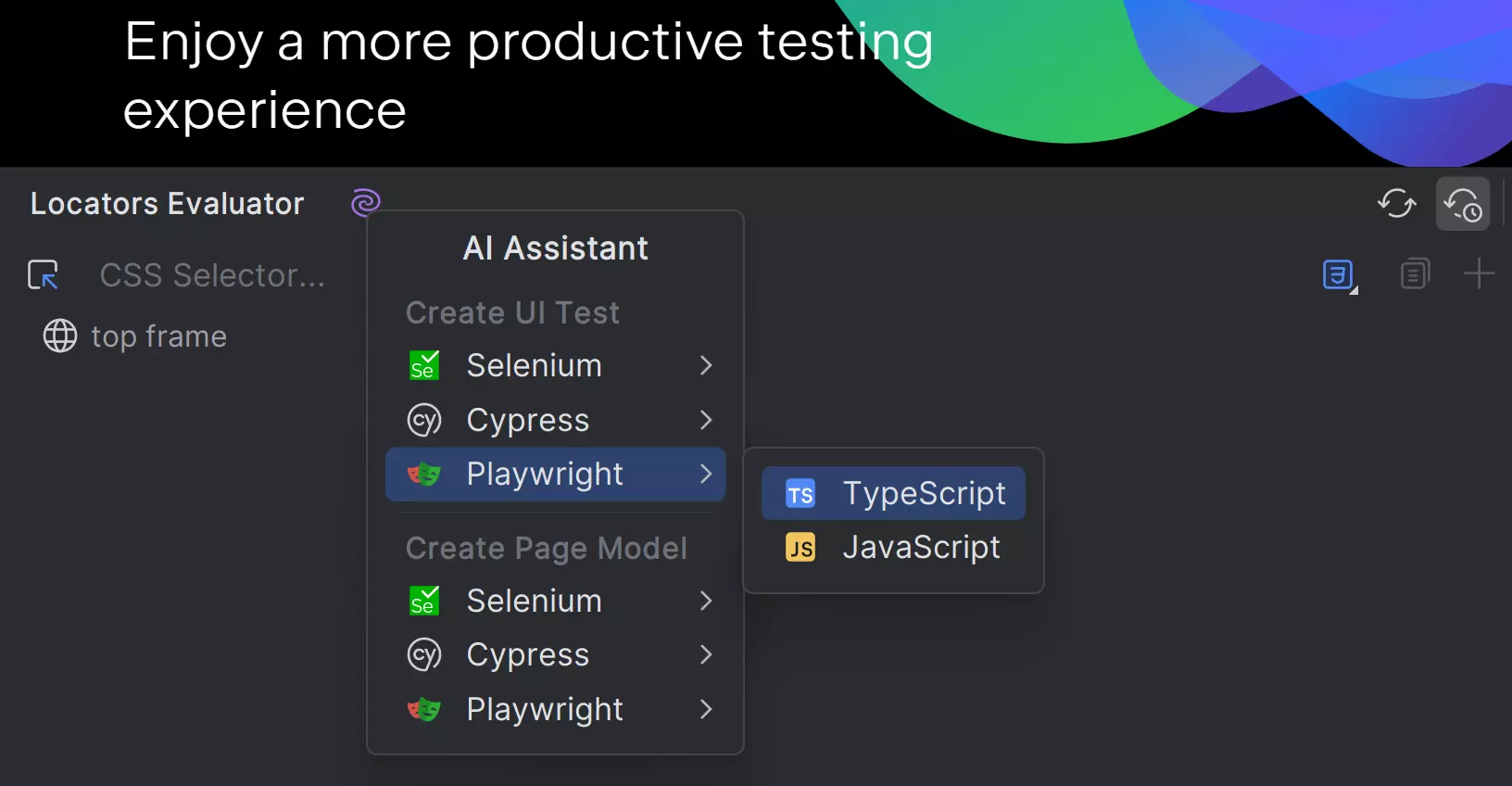Expand Cypress arrow under Create Page Model
Screen dimensions: 1512x786
click(x=706, y=655)
